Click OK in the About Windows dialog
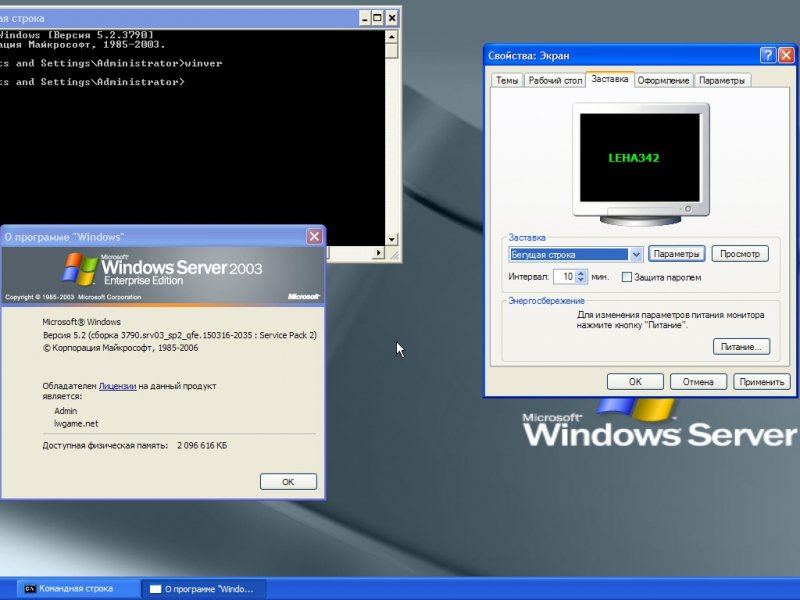This screenshot has height=600, width=800. coord(288,482)
